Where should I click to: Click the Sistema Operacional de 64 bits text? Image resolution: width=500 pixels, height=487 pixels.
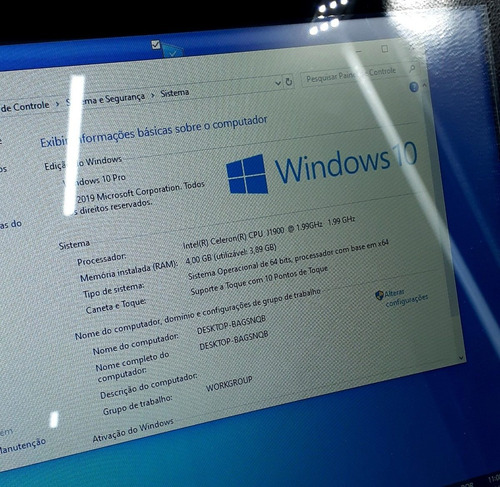[x=288, y=260]
